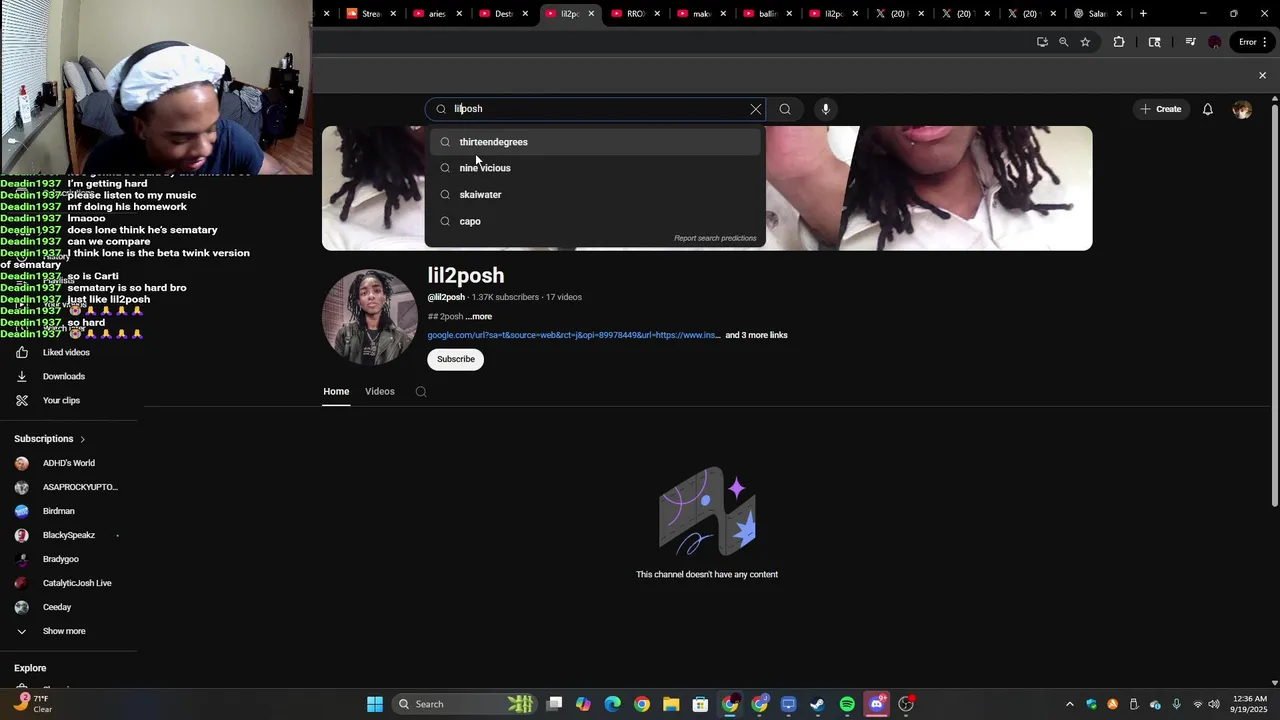
Task: Select the thirteendegrees search suggestion
Action: (x=595, y=142)
